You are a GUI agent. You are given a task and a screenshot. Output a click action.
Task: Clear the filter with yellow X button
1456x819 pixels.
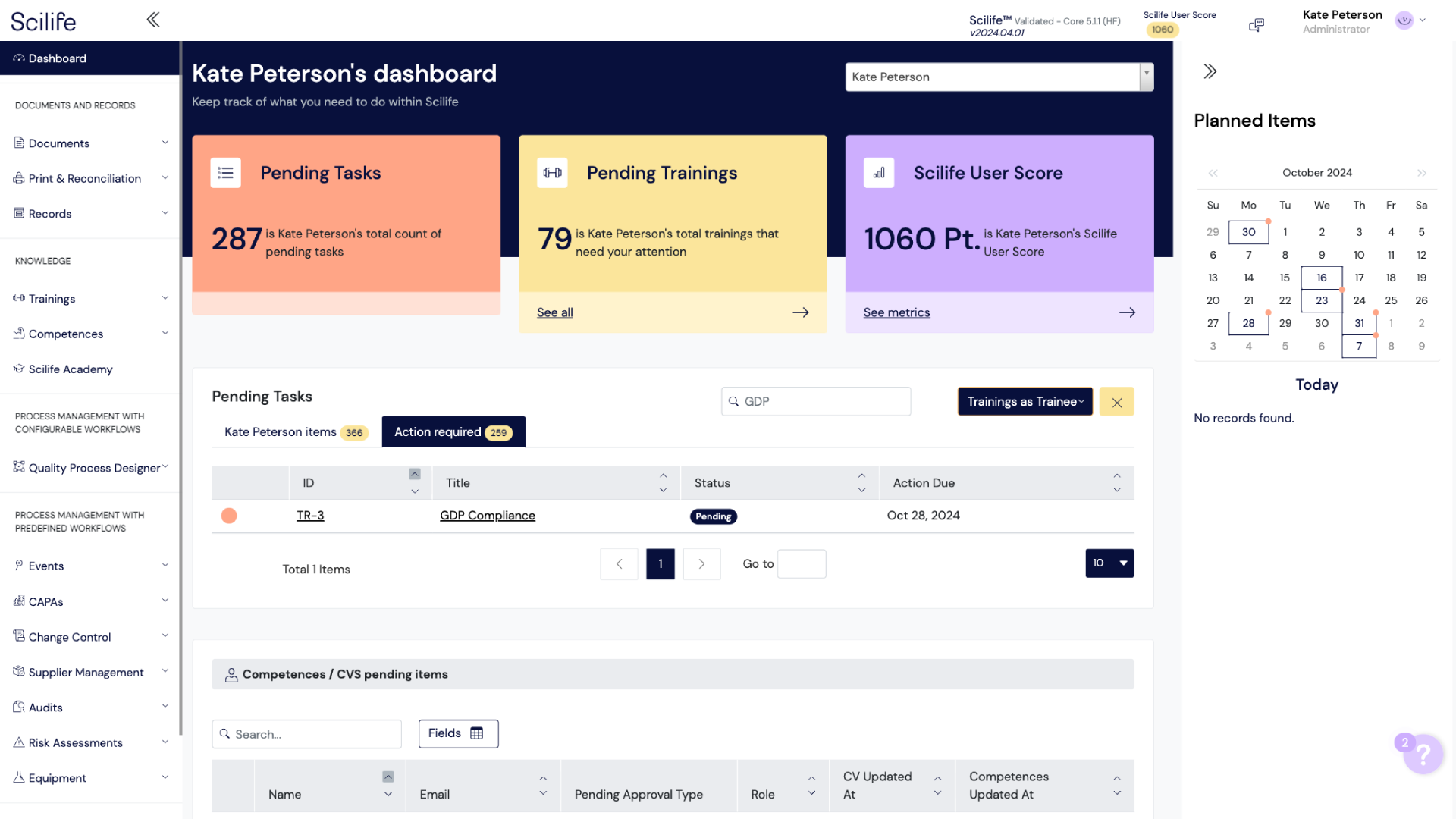click(1116, 402)
